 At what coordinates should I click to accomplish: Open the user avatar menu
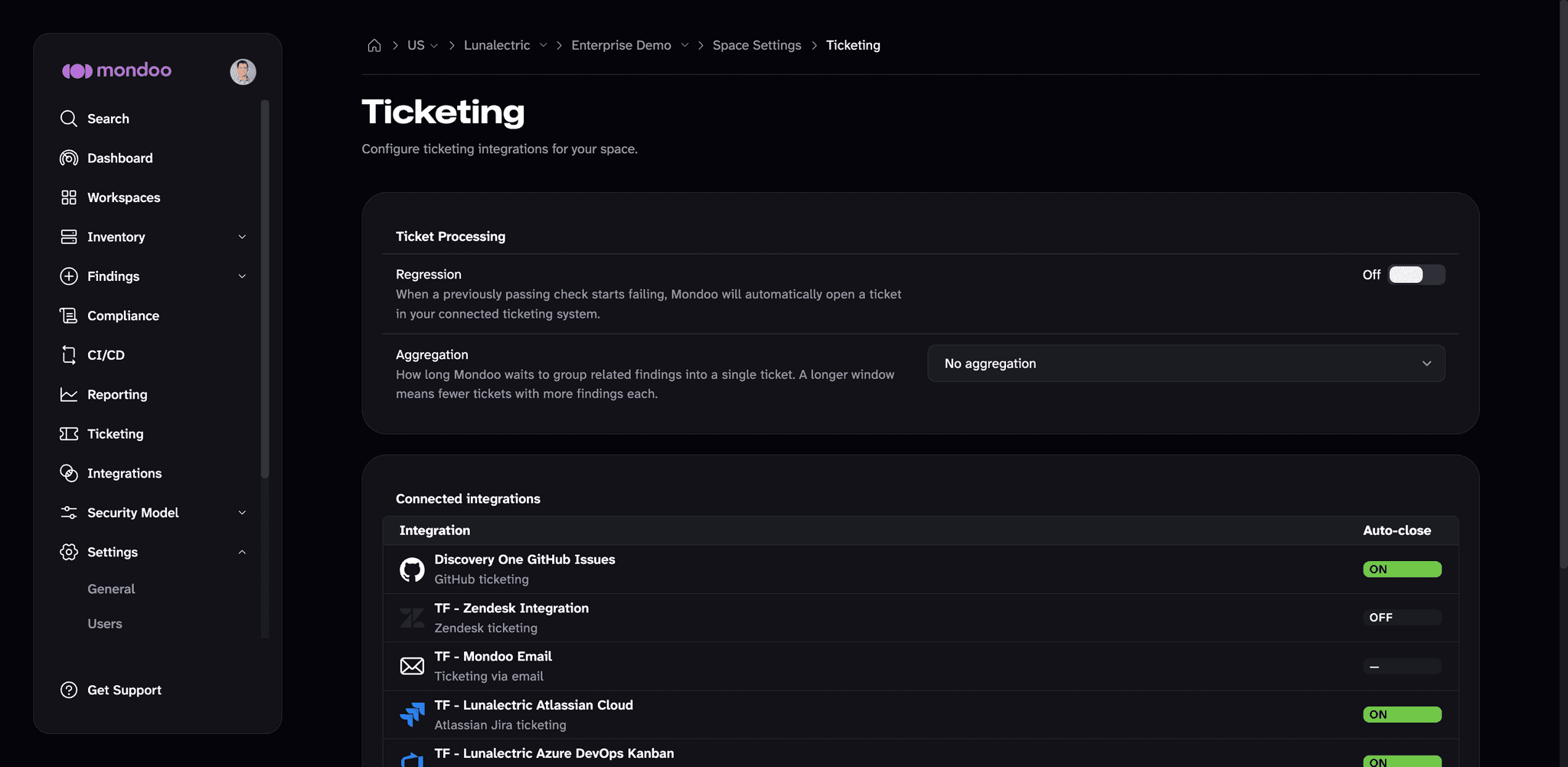pos(243,71)
